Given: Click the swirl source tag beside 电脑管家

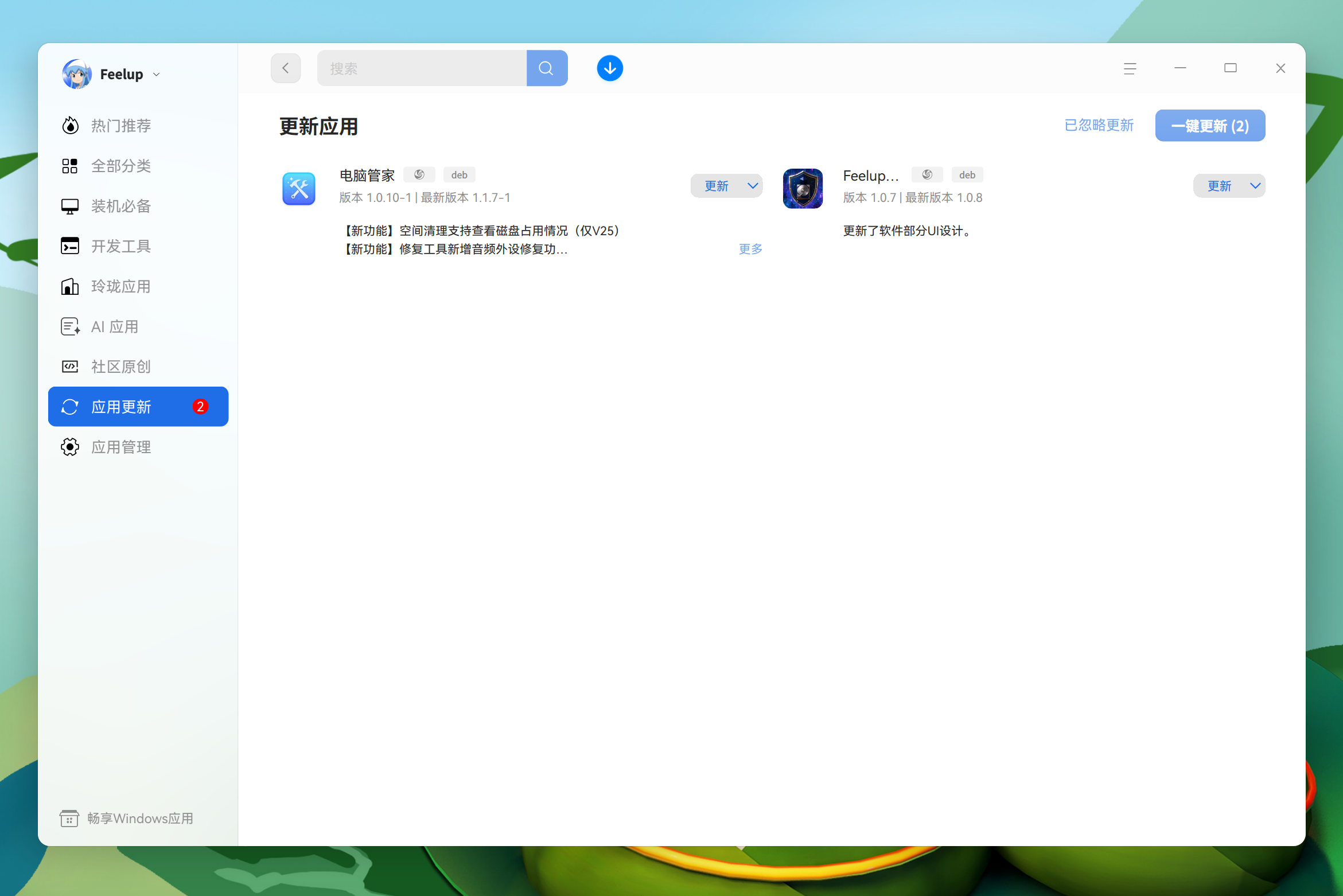Looking at the screenshot, I should click(x=419, y=175).
